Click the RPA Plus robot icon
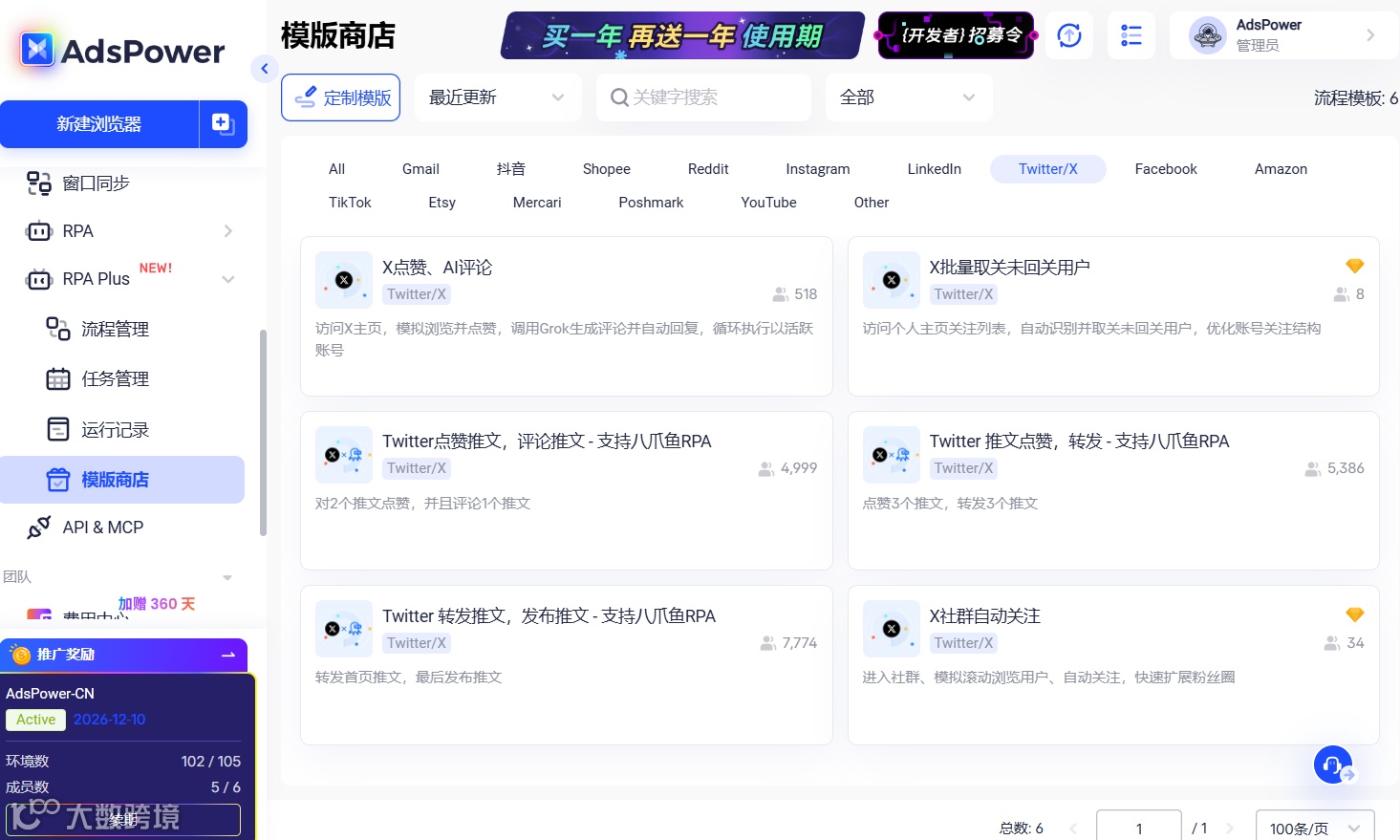The height and width of the screenshot is (840, 1400). (39, 279)
